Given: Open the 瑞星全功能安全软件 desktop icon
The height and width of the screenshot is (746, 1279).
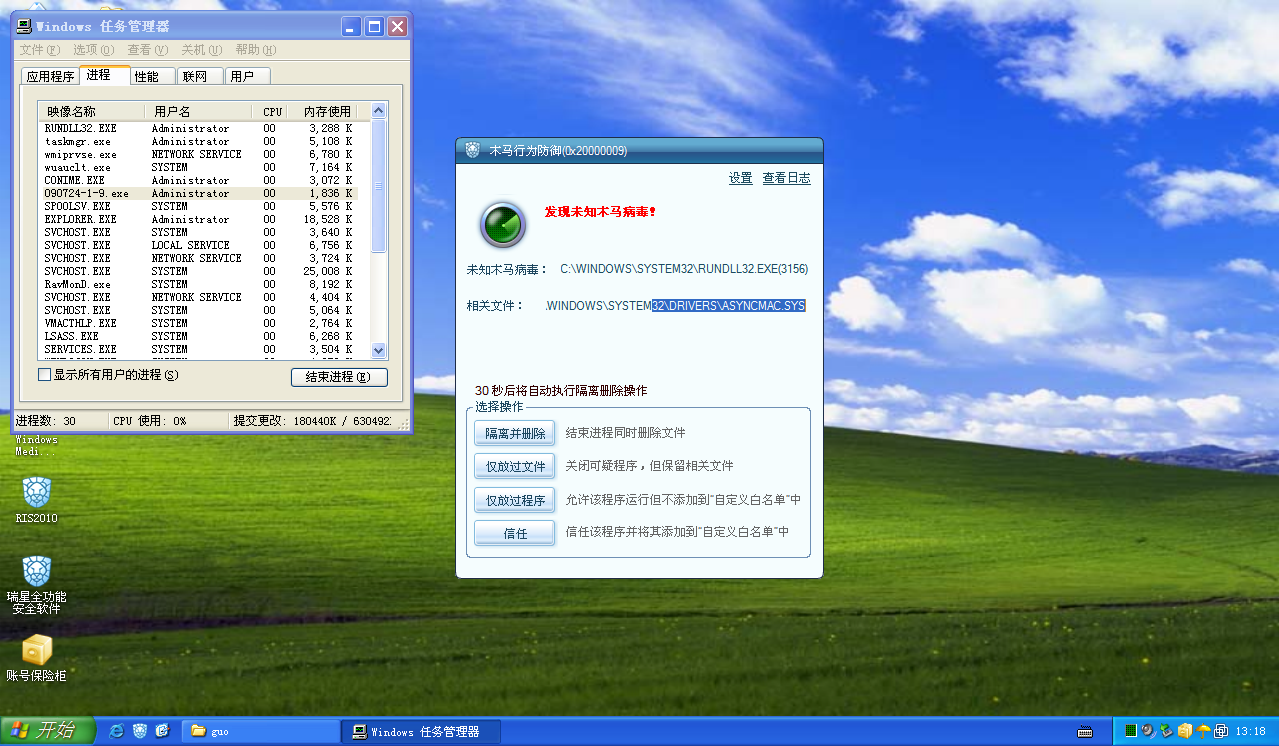Looking at the screenshot, I should (x=36, y=585).
